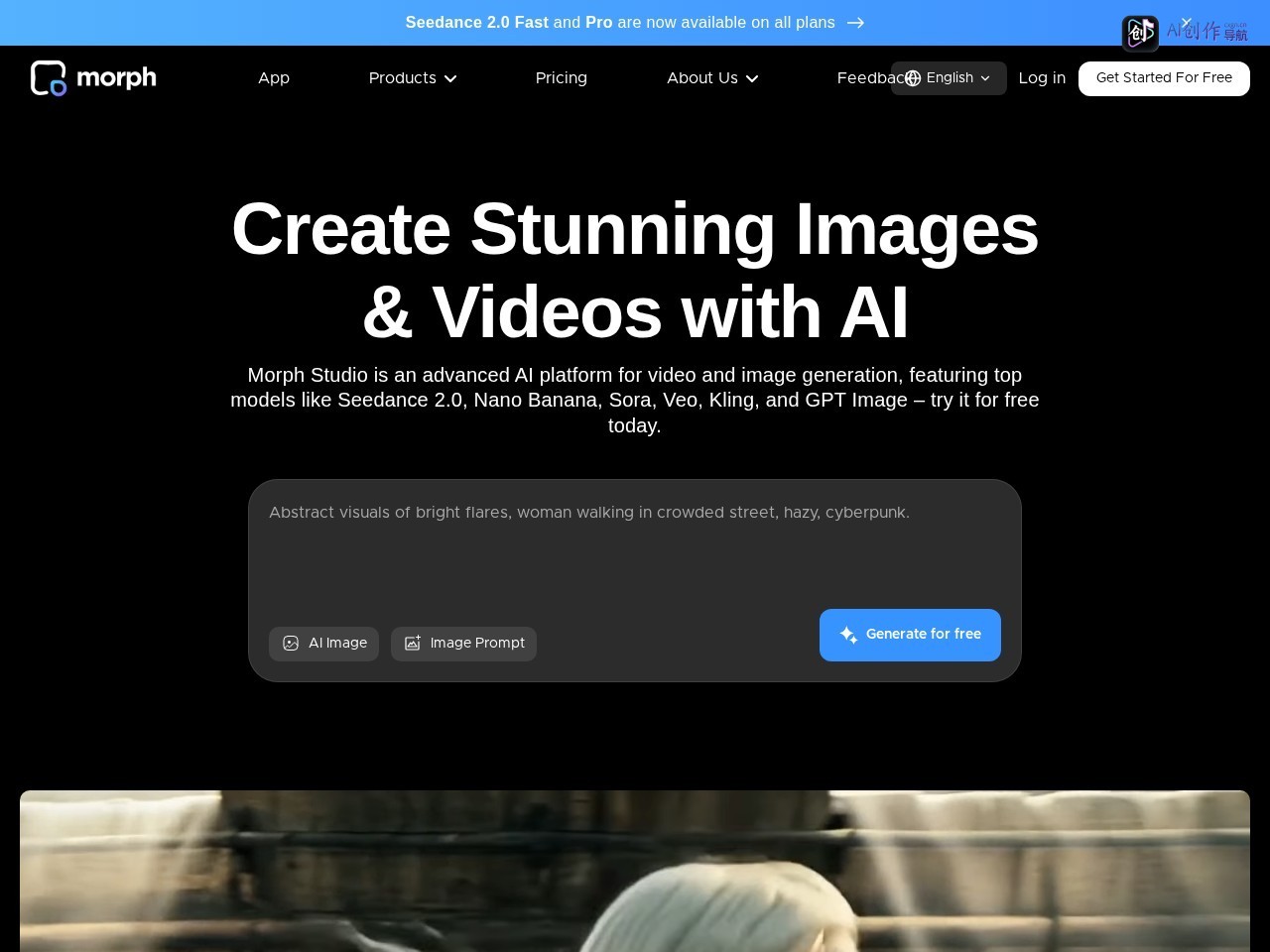
Task: Click Get Started For Free button
Action: point(1164,78)
